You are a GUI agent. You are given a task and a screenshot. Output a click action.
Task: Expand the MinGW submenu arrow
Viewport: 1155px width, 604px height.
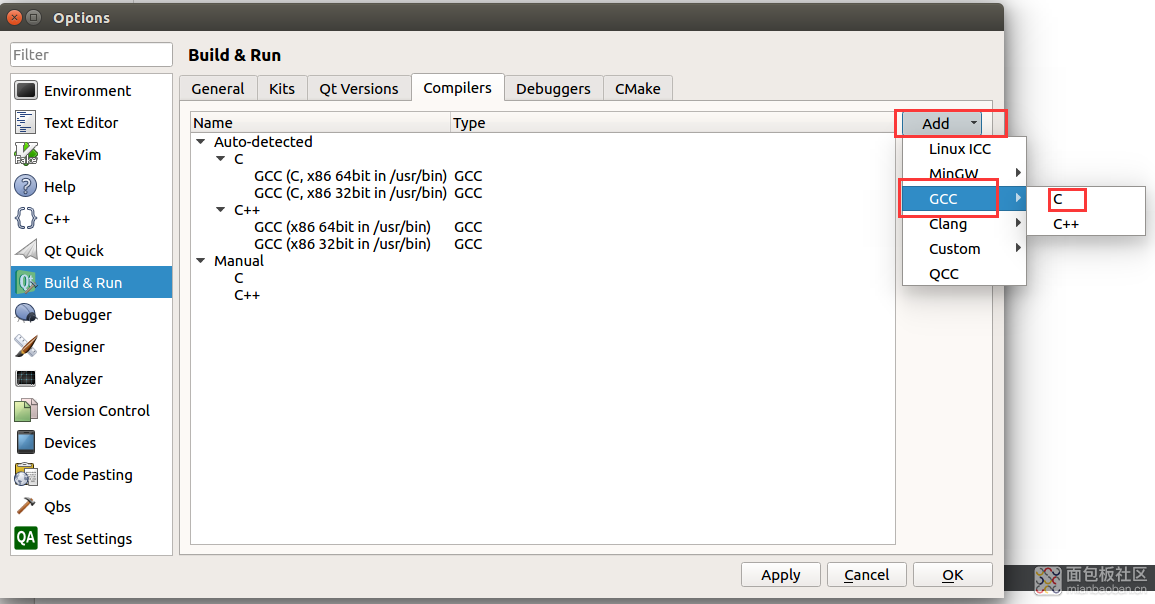pos(1018,173)
